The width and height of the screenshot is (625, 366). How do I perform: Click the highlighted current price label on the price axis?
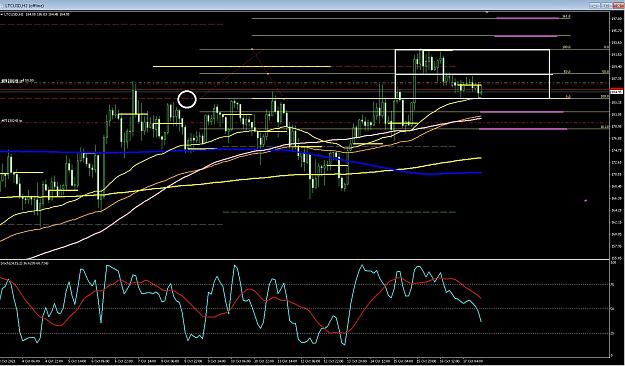617,92
